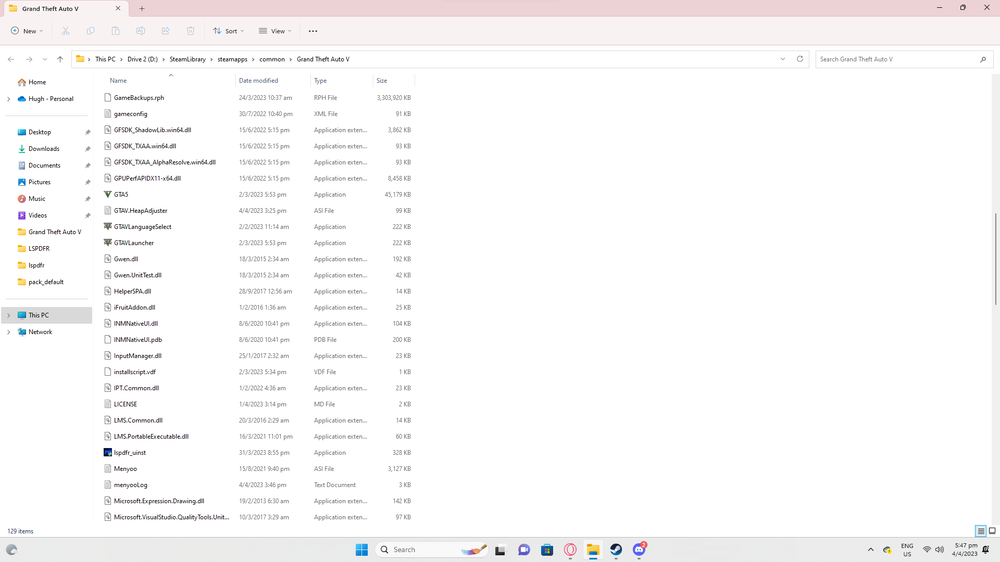This screenshot has width=1000, height=562.
Task: Navigate to steamapps in breadcrumb
Action: pos(232,59)
